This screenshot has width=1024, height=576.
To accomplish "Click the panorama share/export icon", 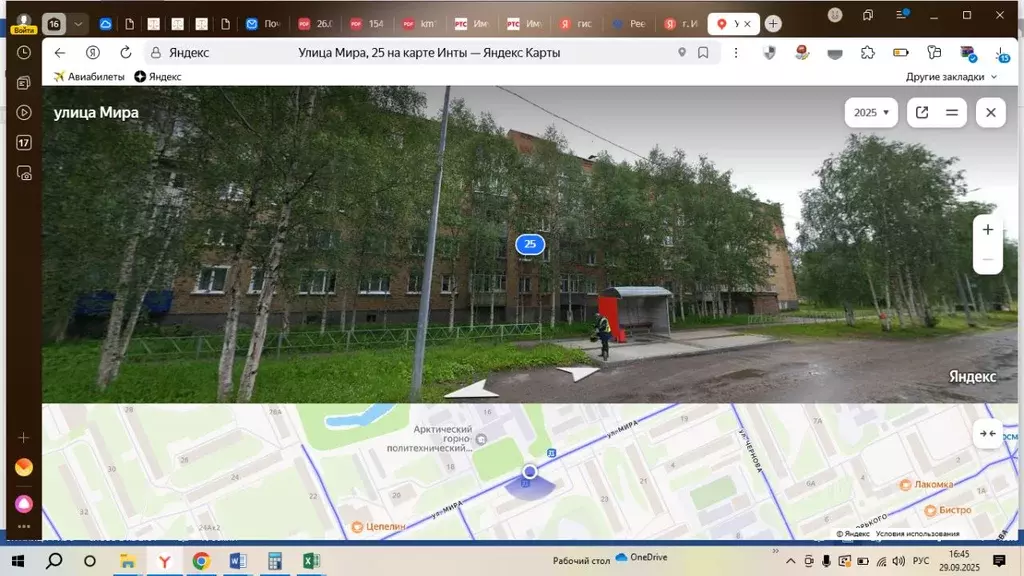I will tap(921, 112).
